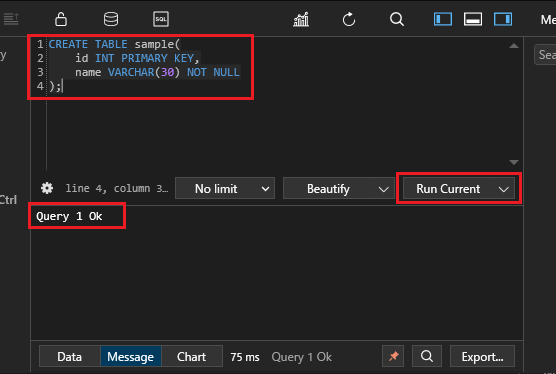Toggle the bottom panel layout

coord(473,19)
